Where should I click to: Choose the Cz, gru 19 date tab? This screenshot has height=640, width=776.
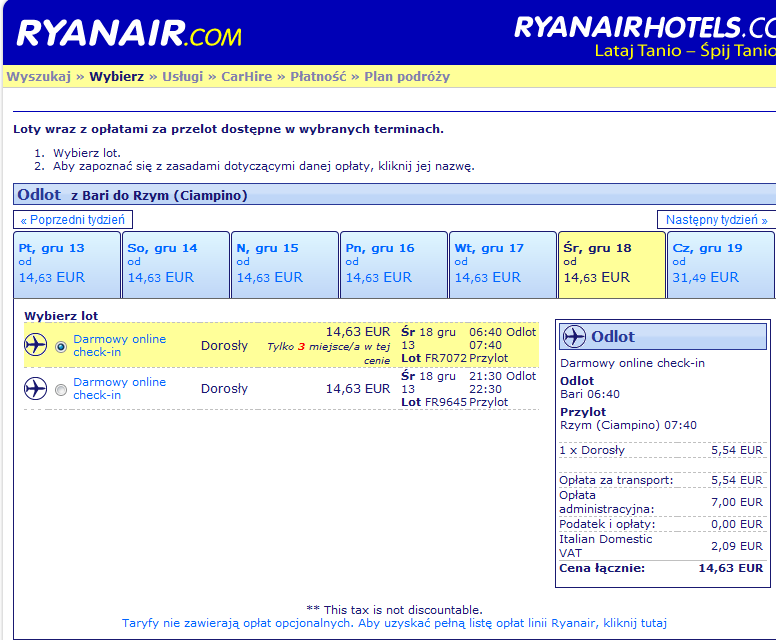(721, 265)
